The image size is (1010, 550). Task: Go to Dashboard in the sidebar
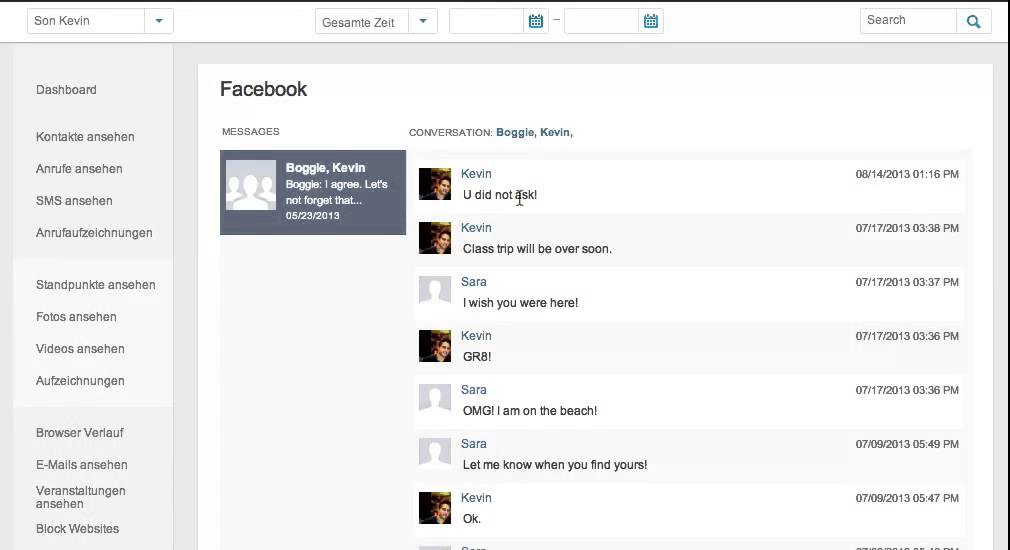click(x=66, y=90)
